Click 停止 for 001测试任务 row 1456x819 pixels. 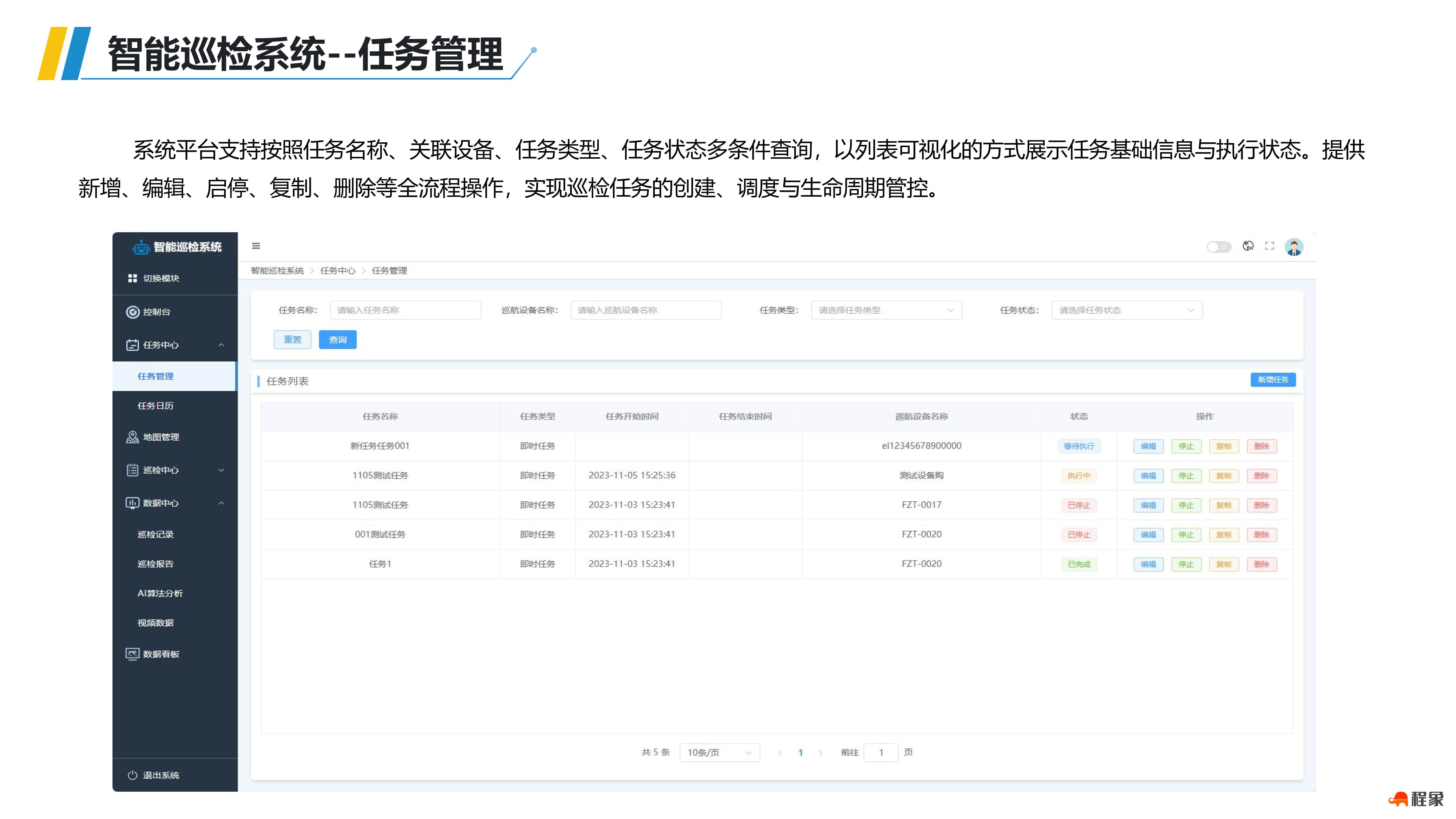tap(1186, 535)
